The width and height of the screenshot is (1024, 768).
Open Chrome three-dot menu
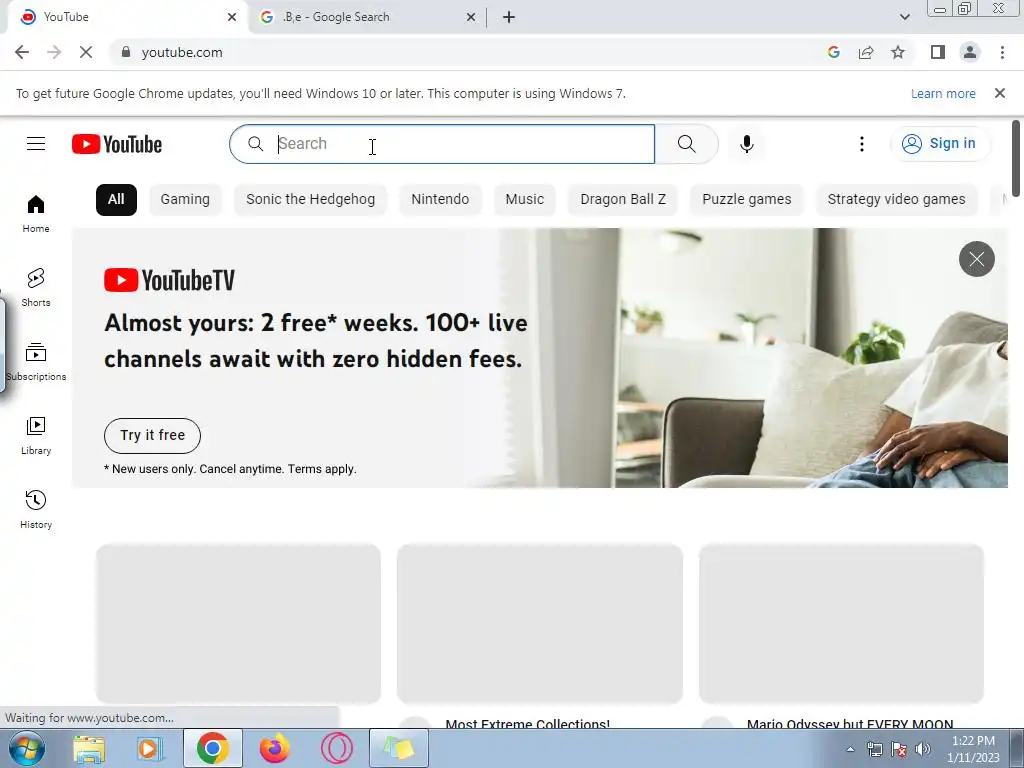(x=1002, y=52)
